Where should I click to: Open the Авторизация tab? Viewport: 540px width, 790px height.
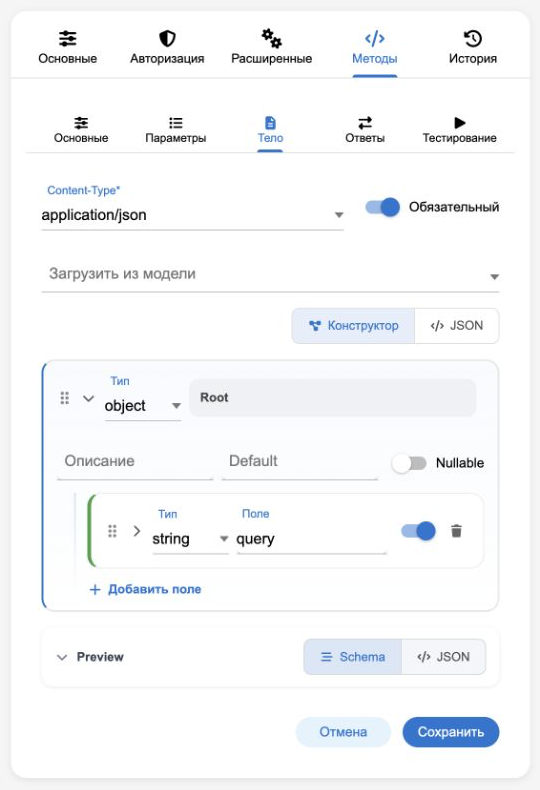tap(167, 47)
